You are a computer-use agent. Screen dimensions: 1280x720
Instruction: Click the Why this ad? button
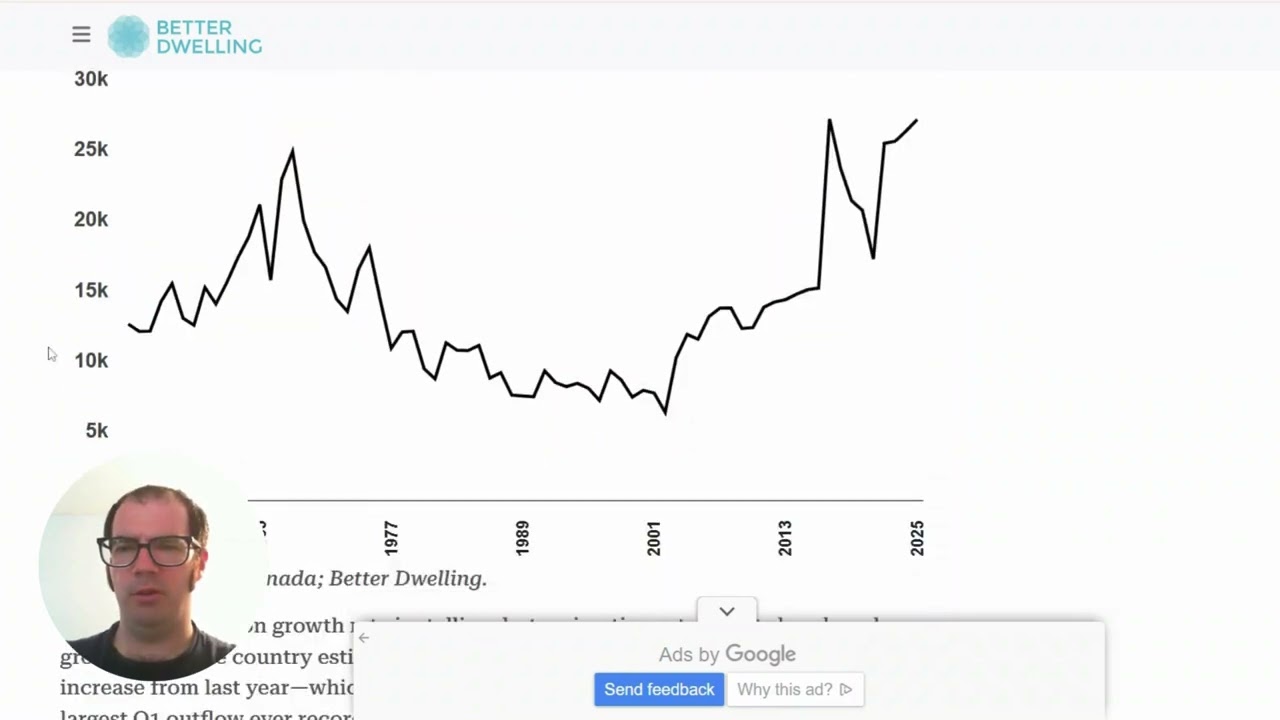(785, 689)
